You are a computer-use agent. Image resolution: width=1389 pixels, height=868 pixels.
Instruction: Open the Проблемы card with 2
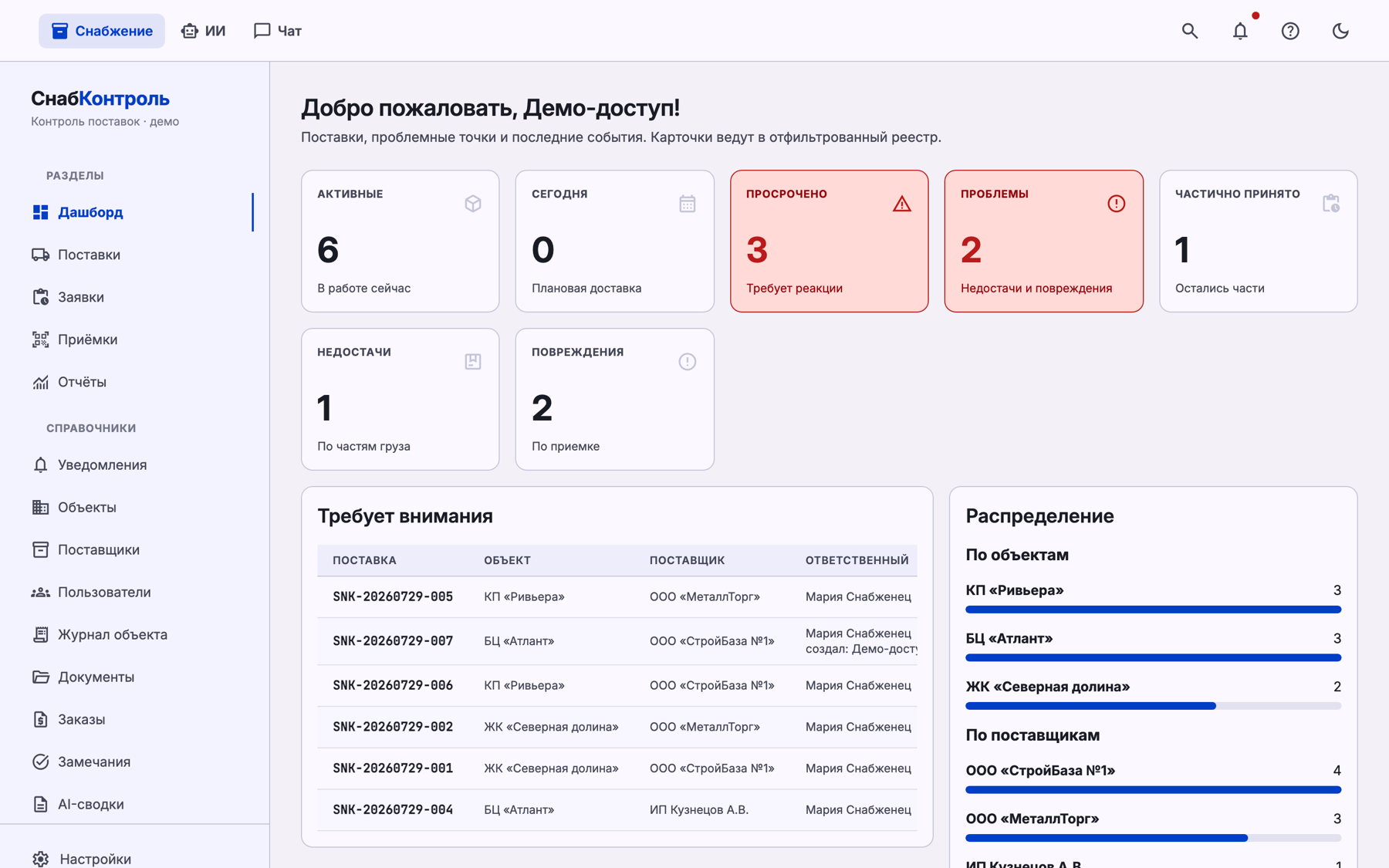(x=1043, y=241)
